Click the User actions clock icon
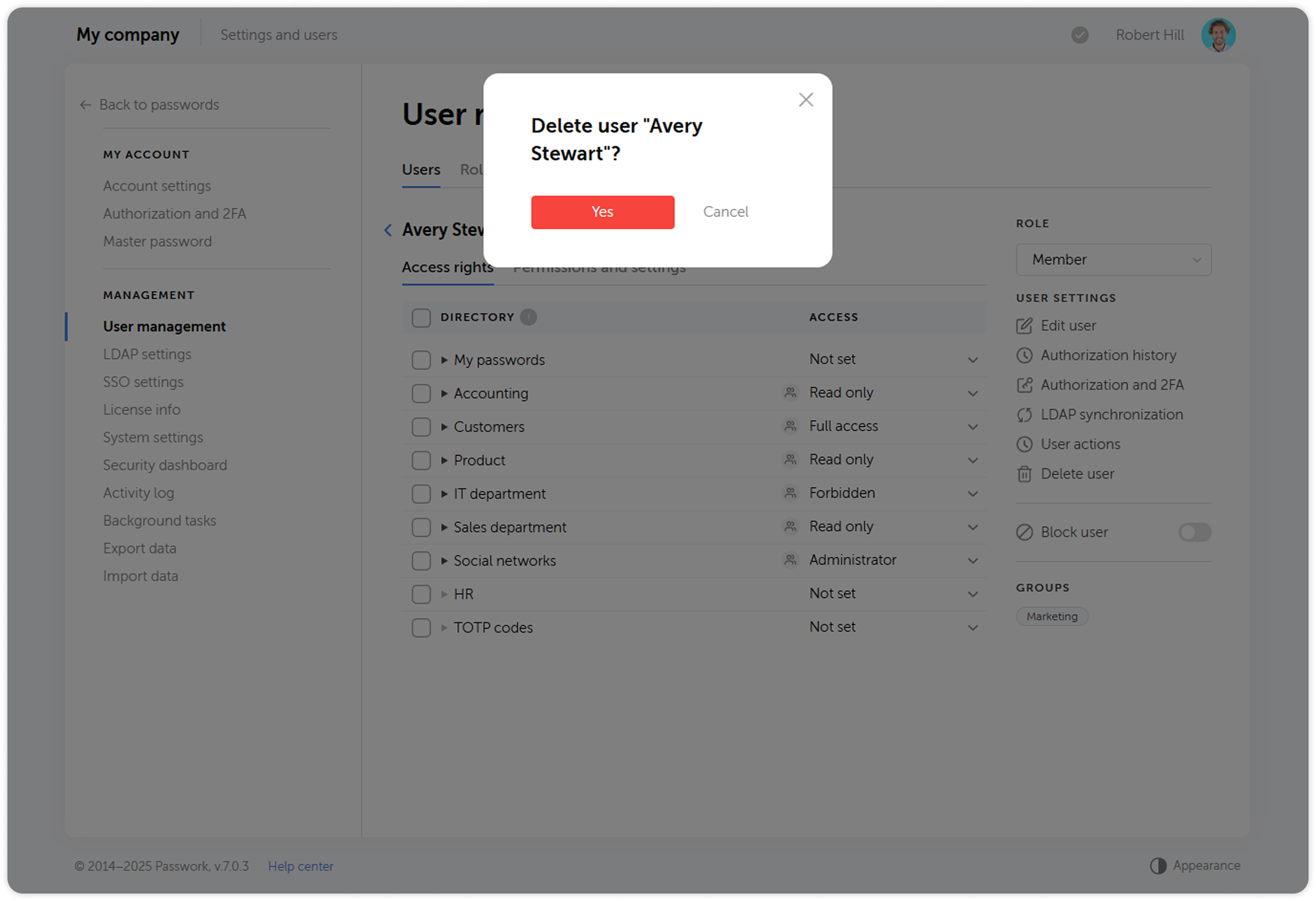The height and width of the screenshot is (901, 1316). point(1025,444)
